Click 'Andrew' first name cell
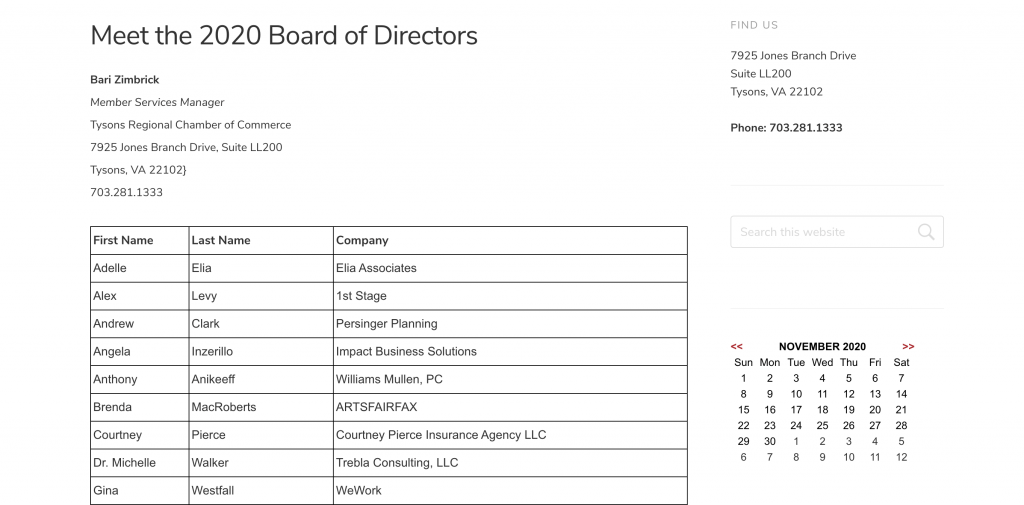The height and width of the screenshot is (505, 1024). point(140,324)
